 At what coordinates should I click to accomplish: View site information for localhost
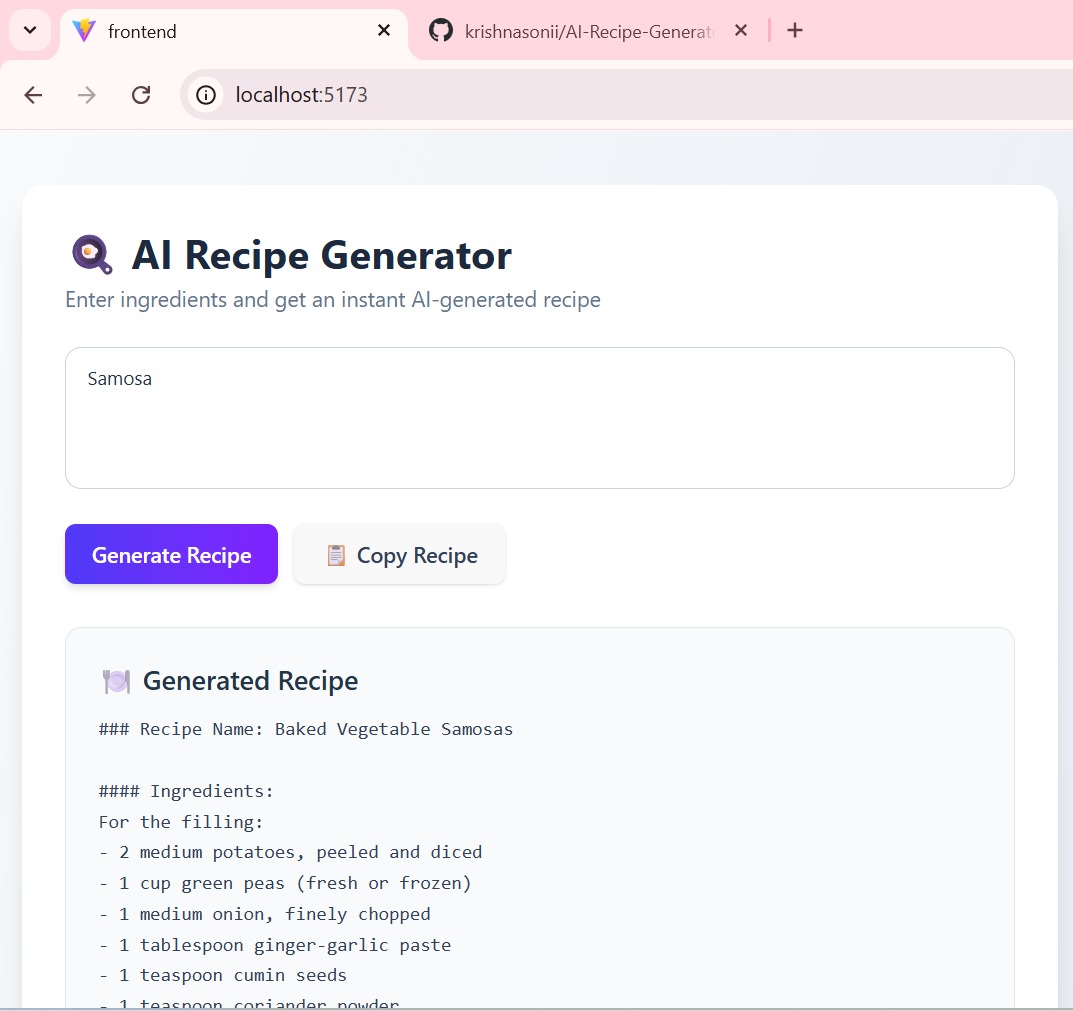[x=205, y=94]
